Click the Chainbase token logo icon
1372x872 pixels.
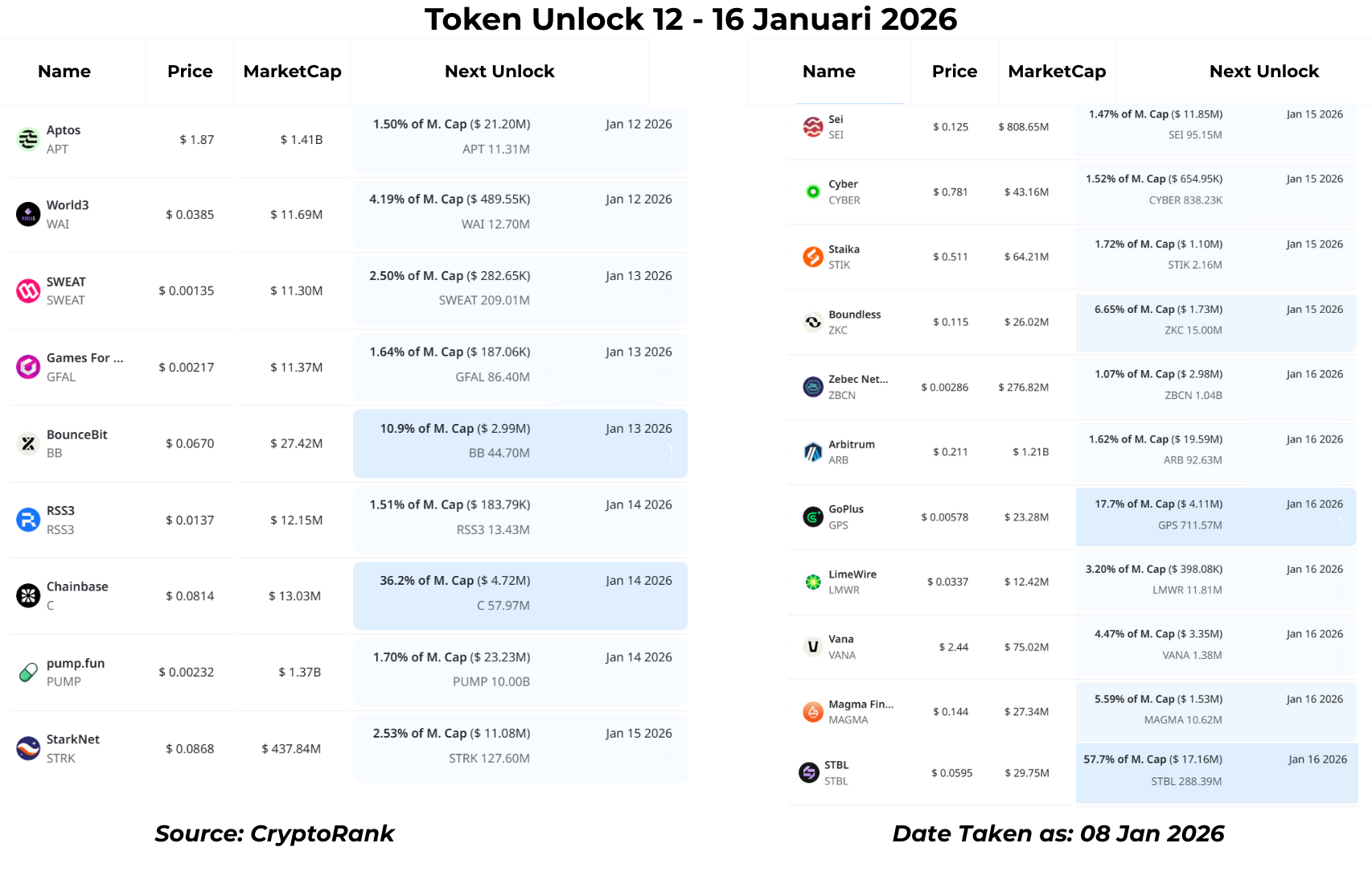(28, 595)
